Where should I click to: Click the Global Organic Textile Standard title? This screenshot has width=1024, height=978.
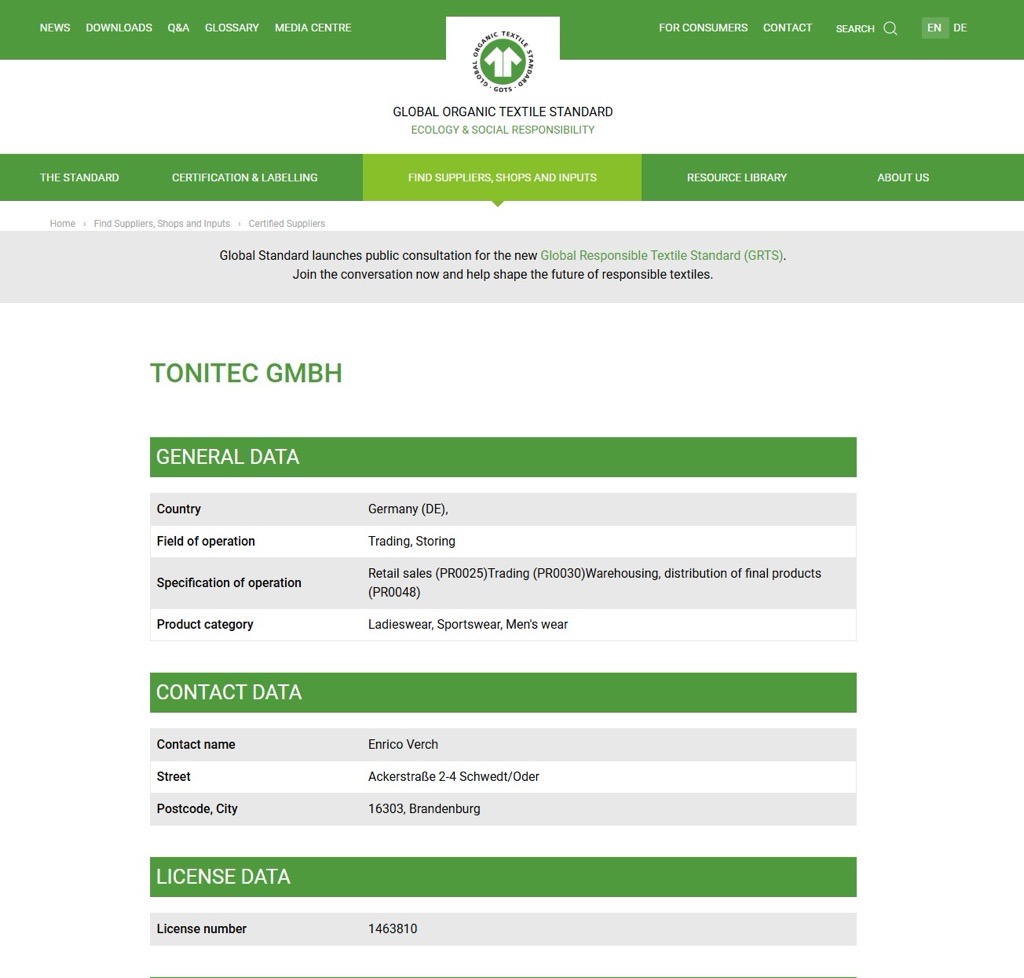click(503, 112)
